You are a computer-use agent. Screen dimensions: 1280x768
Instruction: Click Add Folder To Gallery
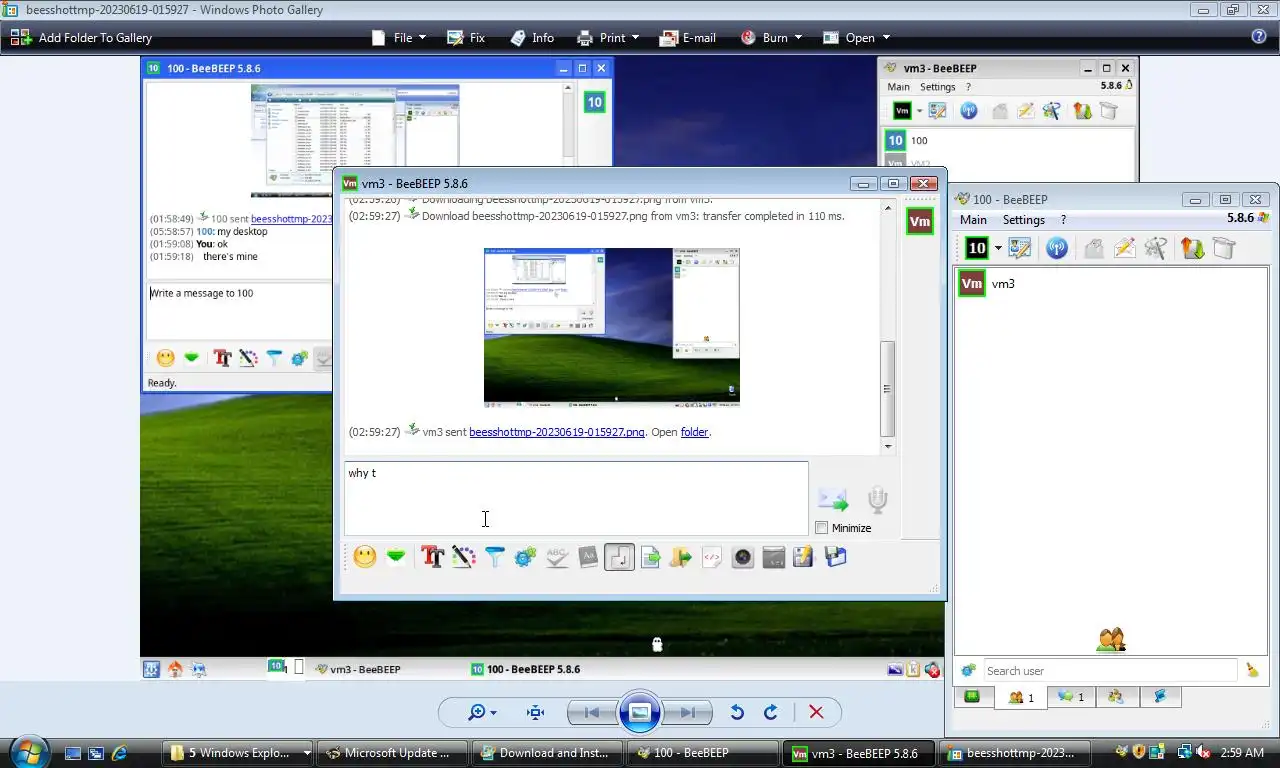(x=82, y=38)
